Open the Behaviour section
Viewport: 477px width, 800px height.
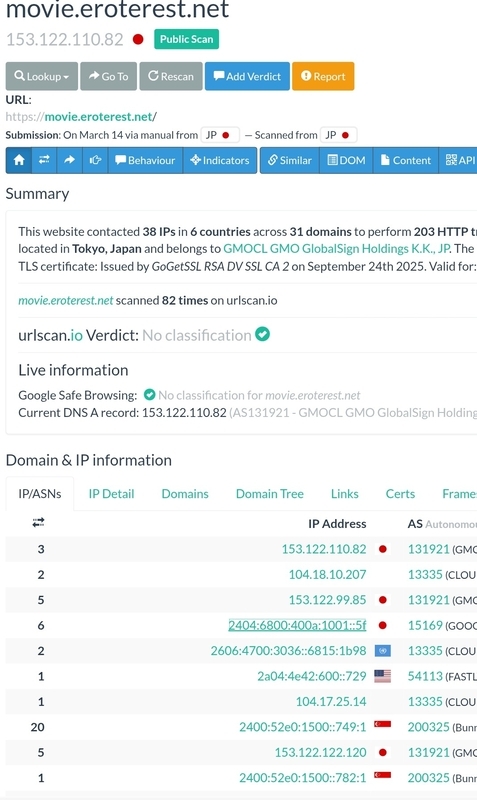[145, 160]
